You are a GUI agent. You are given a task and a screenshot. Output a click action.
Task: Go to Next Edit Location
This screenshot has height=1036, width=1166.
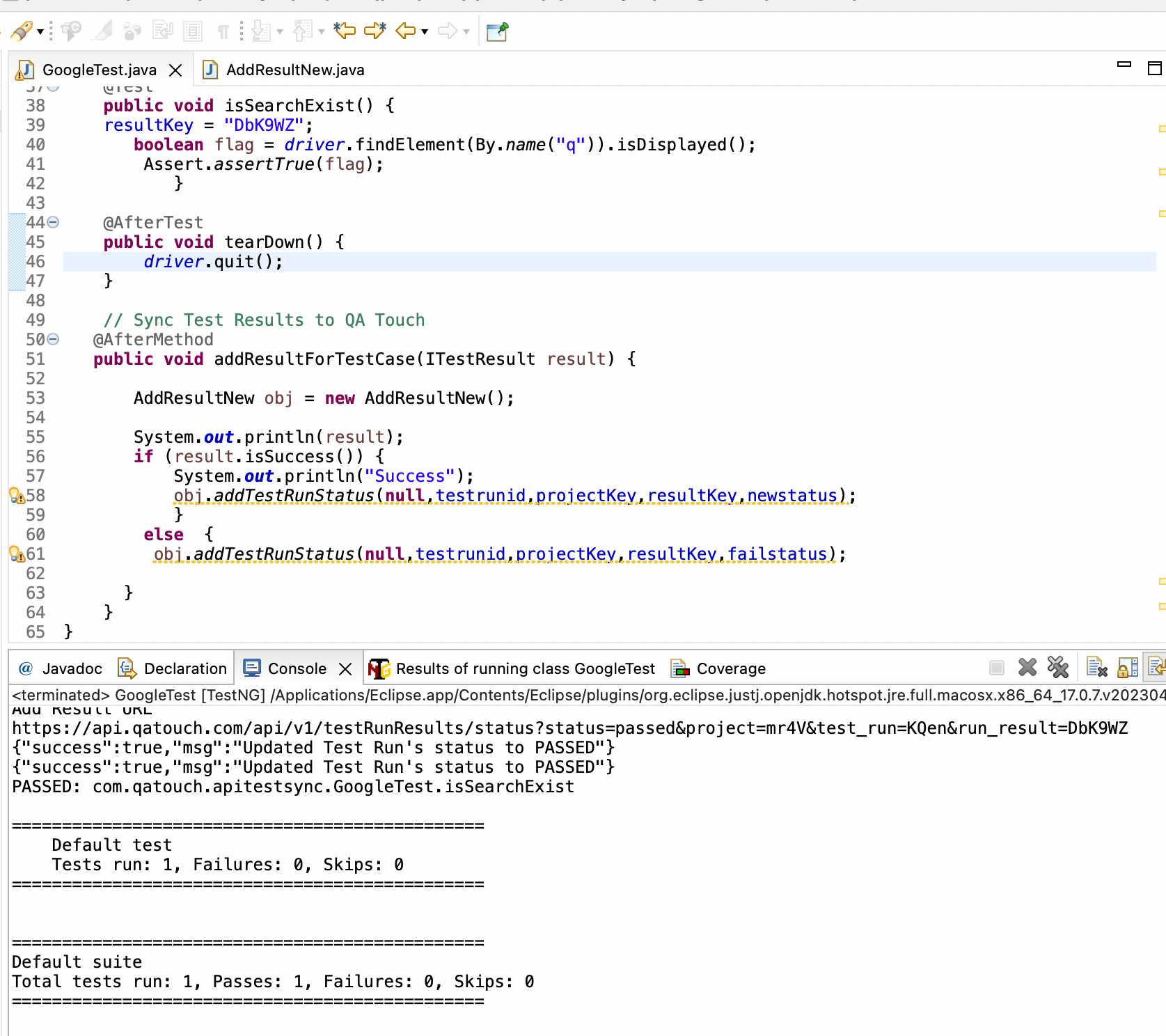(375, 30)
